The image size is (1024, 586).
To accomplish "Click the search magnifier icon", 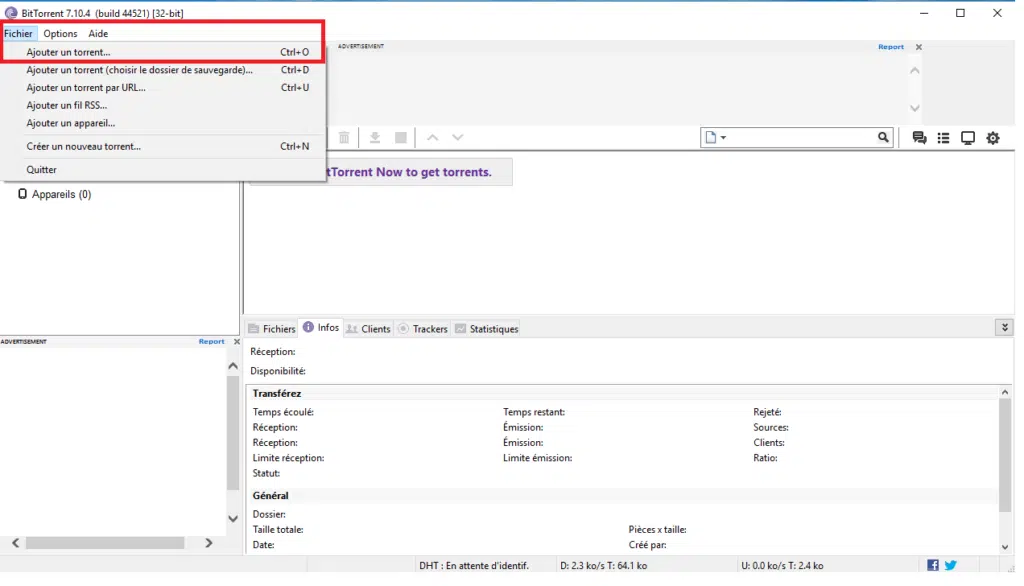I will click(883, 137).
